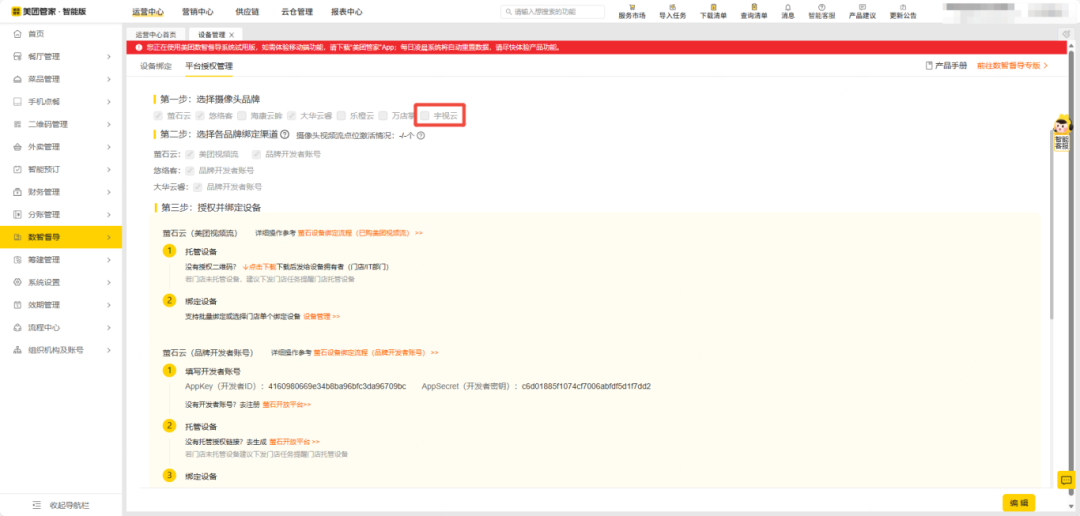Expand the 组织机构及账号 chevron in sidebar
1080x516 pixels.
109,350
